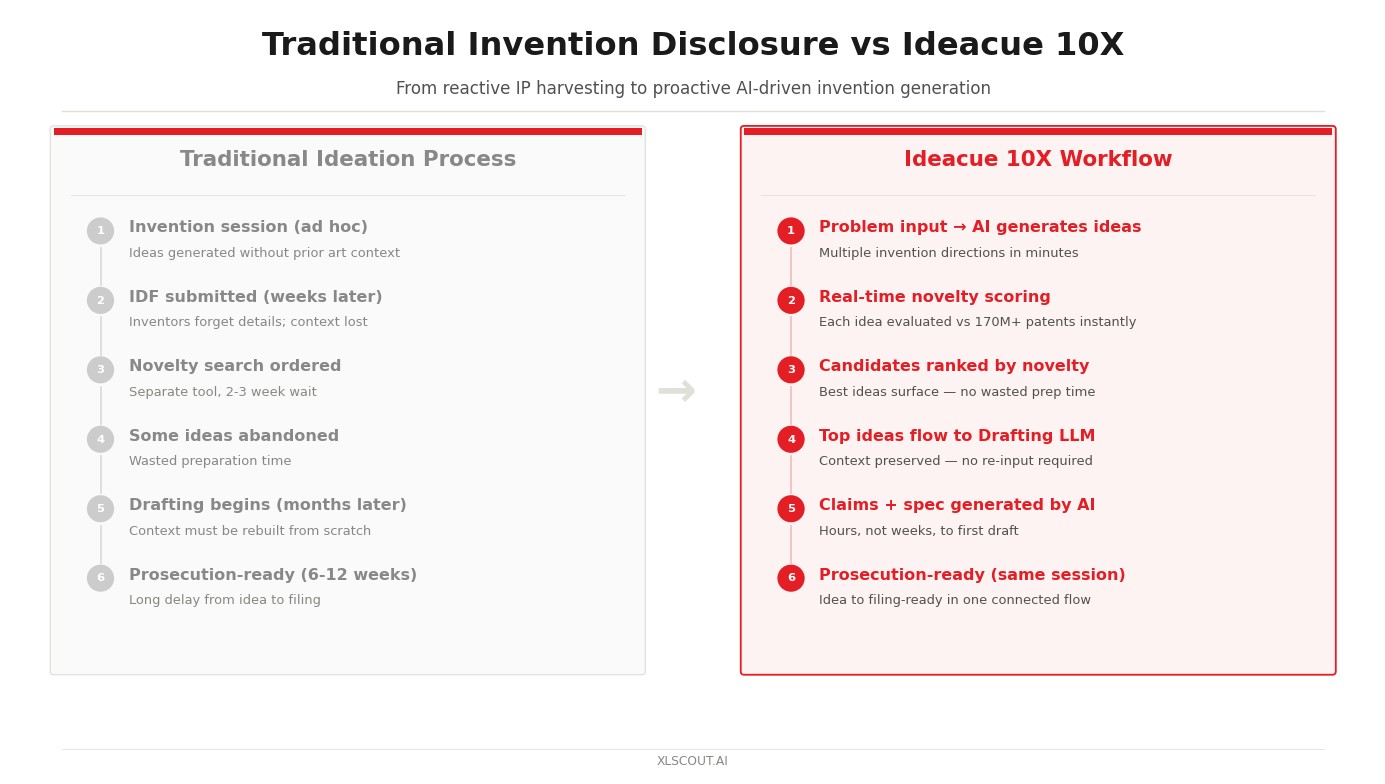Click red badge 2 beside Real-time novelty scoring

(x=791, y=301)
